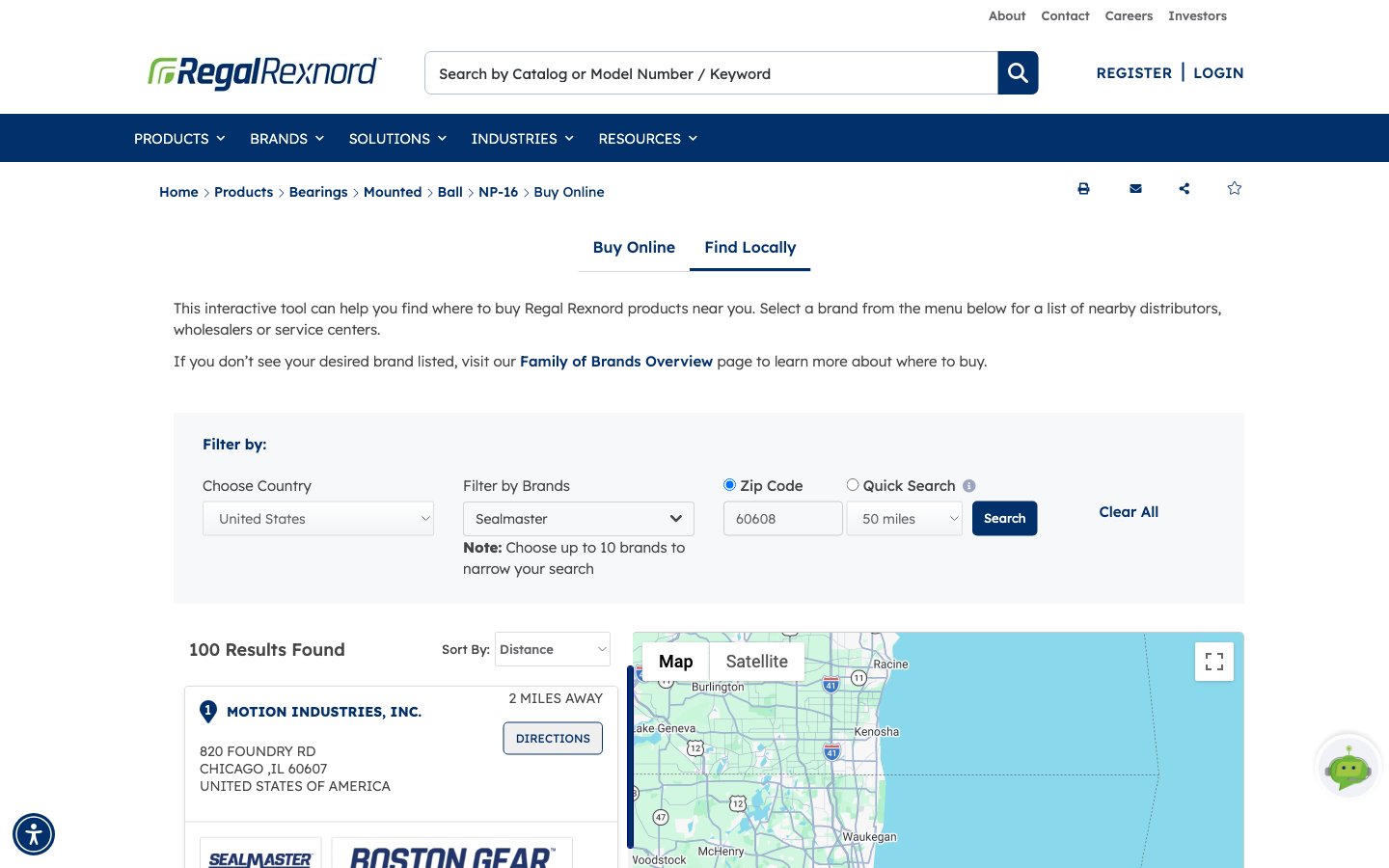Screen dimensions: 1389x868
Task: Switch to the Buy Online tab
Action: 634,248
